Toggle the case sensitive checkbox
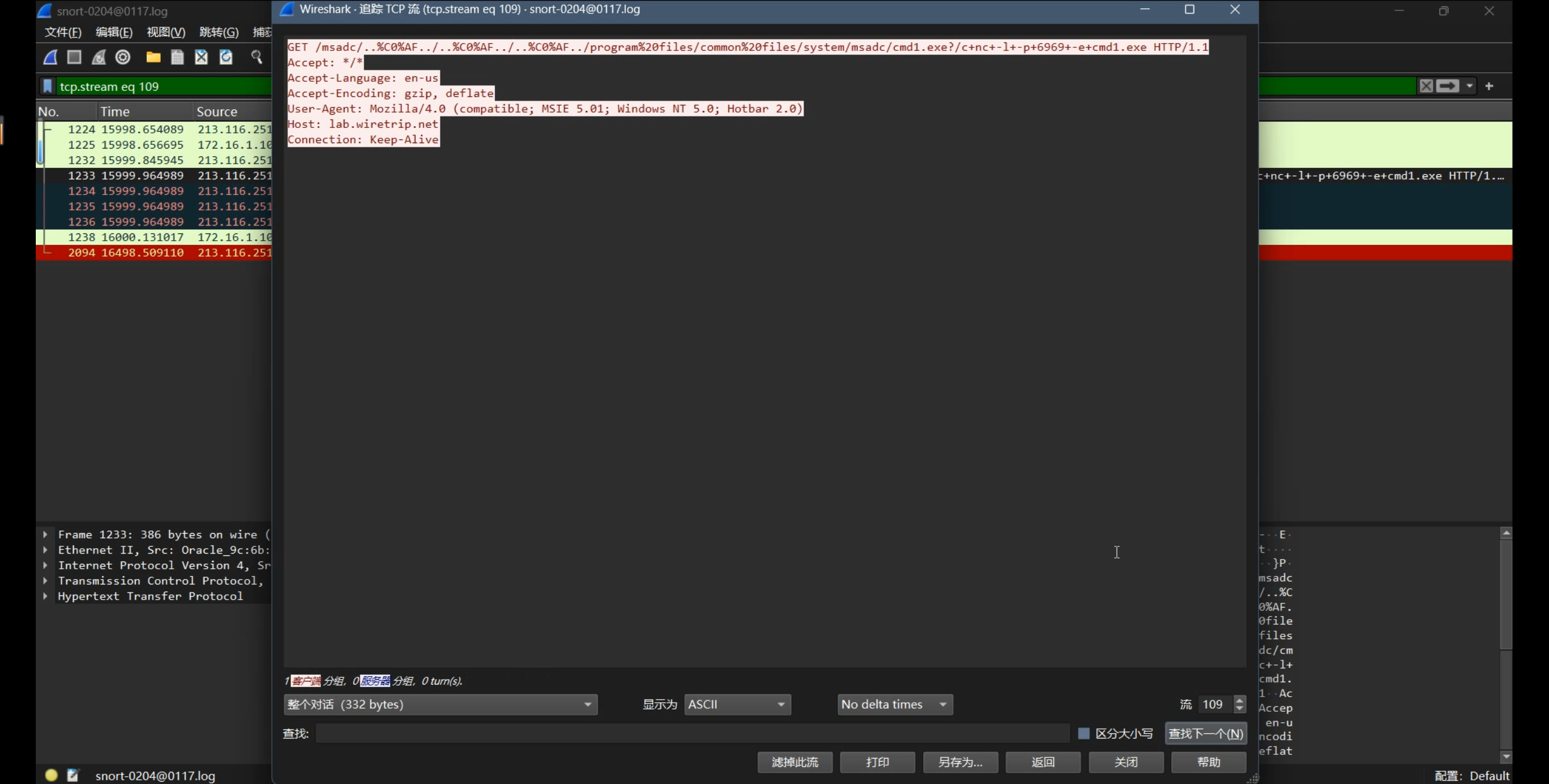1549x784 pixels. pos(1083,734)
